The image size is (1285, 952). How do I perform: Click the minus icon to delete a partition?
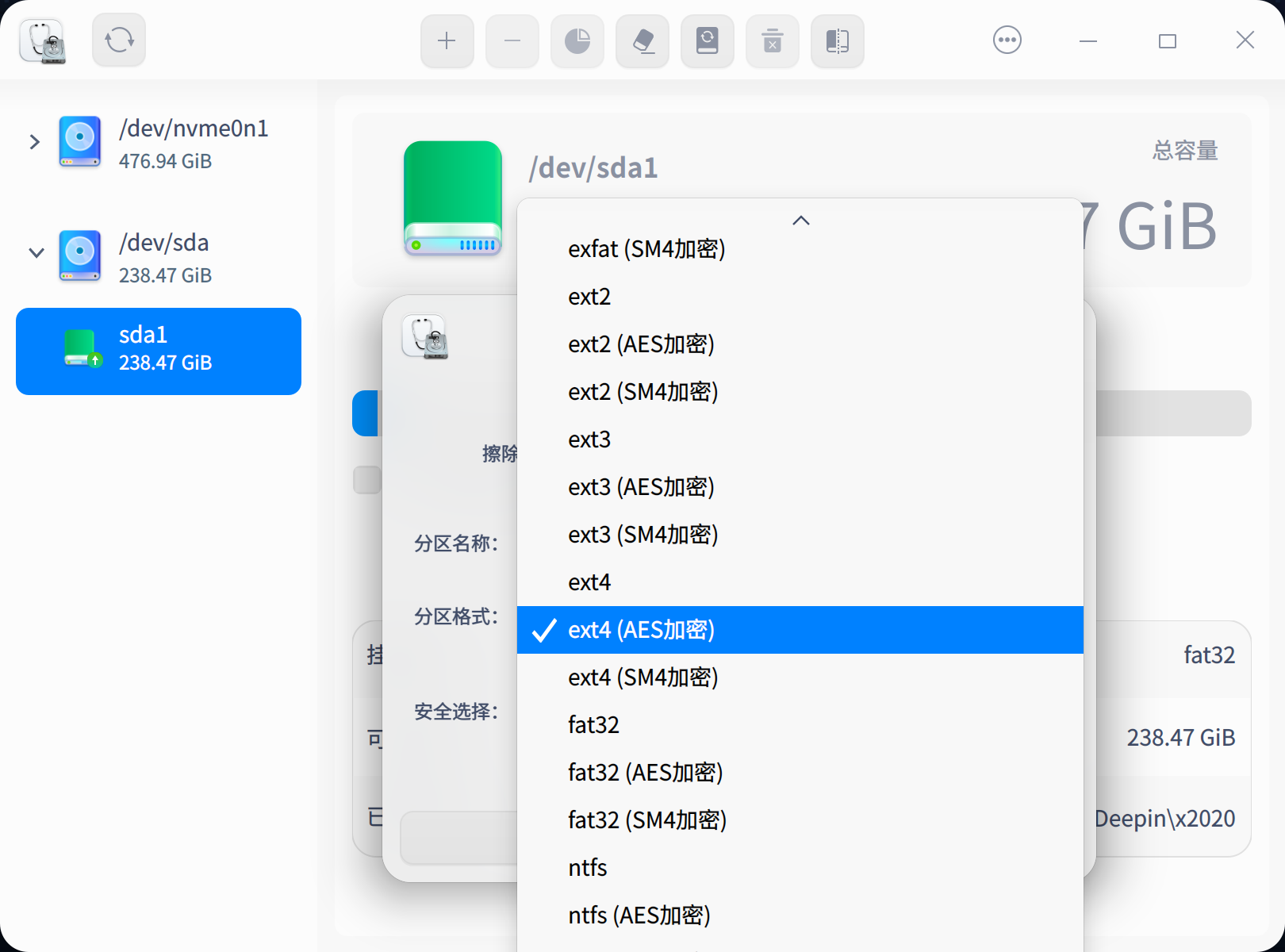[512, 40]
